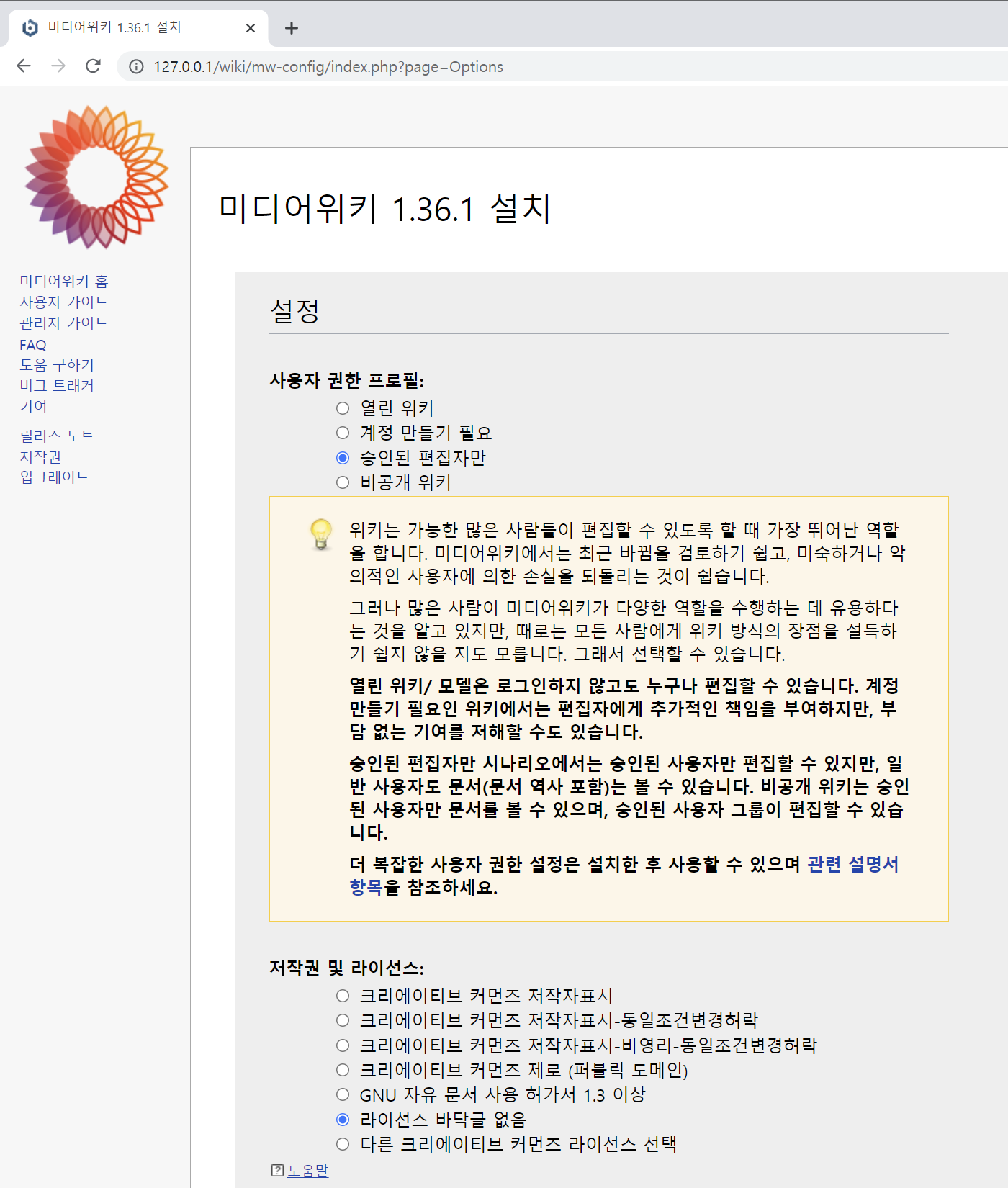
Task: Choose 크리에이티브 커먼즈 저작자표시 license
Action: pyautogui.click(x=343, y=996)
